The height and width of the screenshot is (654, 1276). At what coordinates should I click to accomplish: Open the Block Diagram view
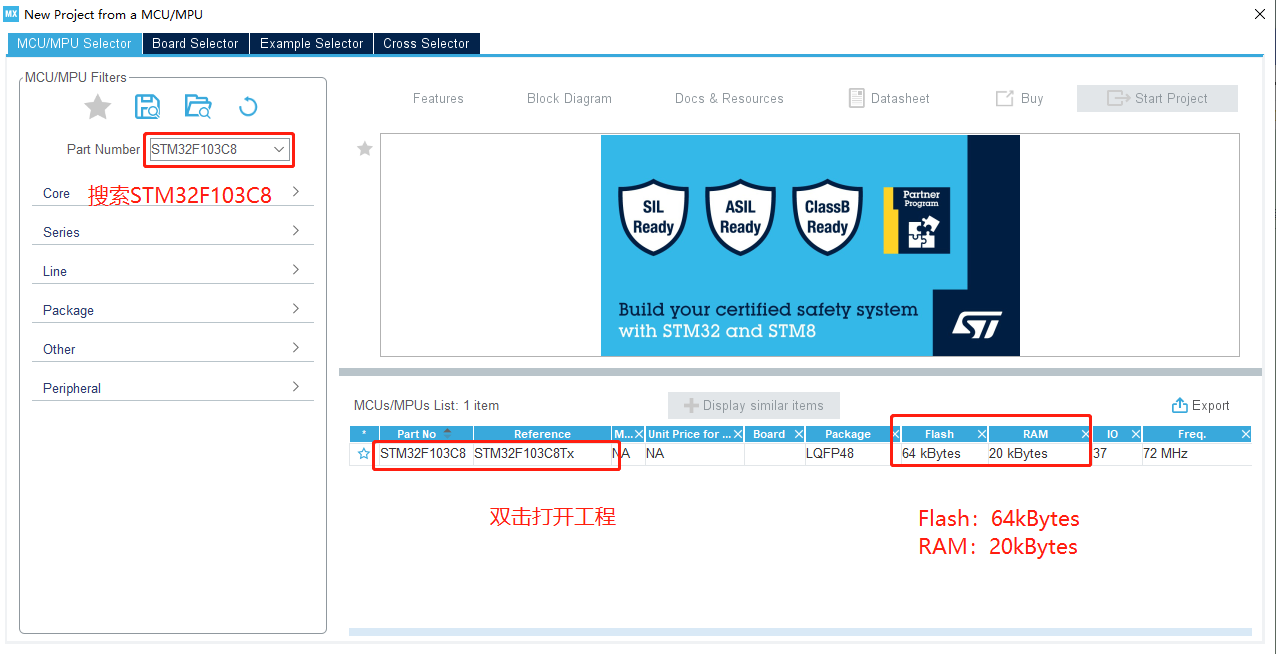(569, 98)
